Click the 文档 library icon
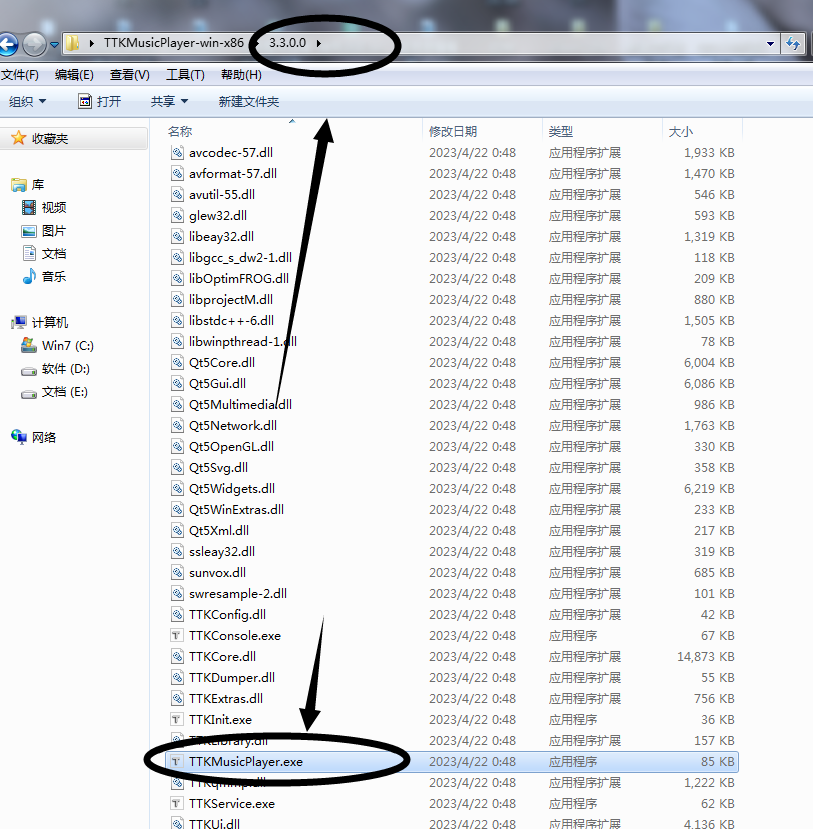 click(x=29, y=254)
